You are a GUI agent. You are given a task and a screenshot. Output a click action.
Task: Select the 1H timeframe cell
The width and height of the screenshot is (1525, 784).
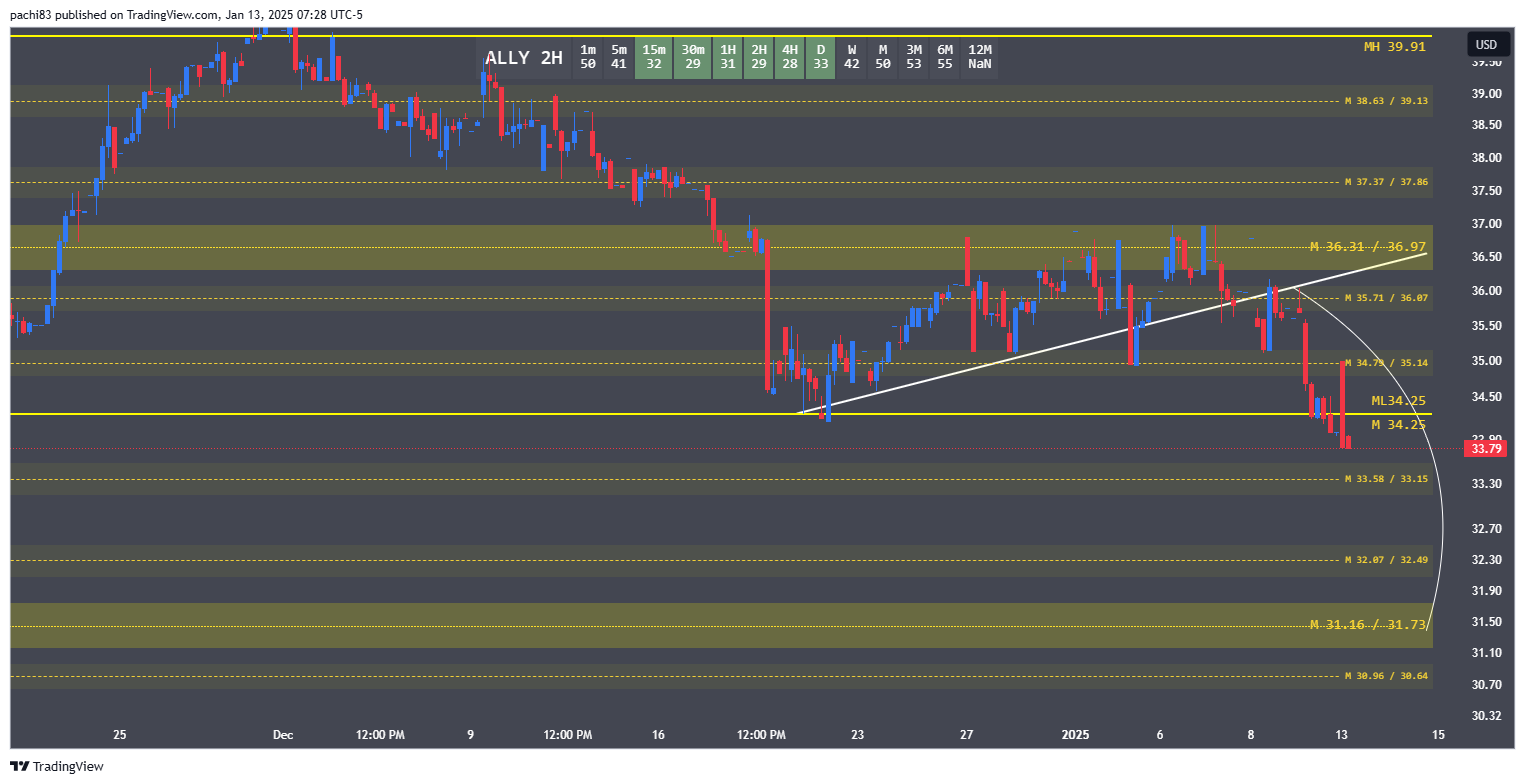[x=727, y=57]
